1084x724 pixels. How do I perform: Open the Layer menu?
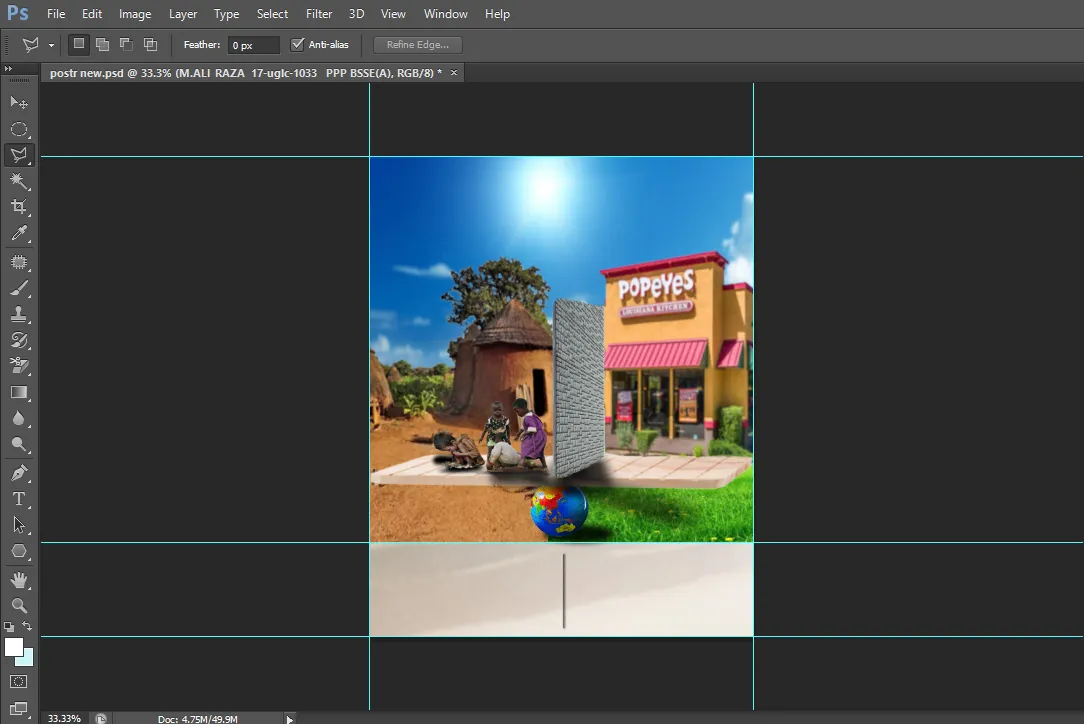point(183,14)
